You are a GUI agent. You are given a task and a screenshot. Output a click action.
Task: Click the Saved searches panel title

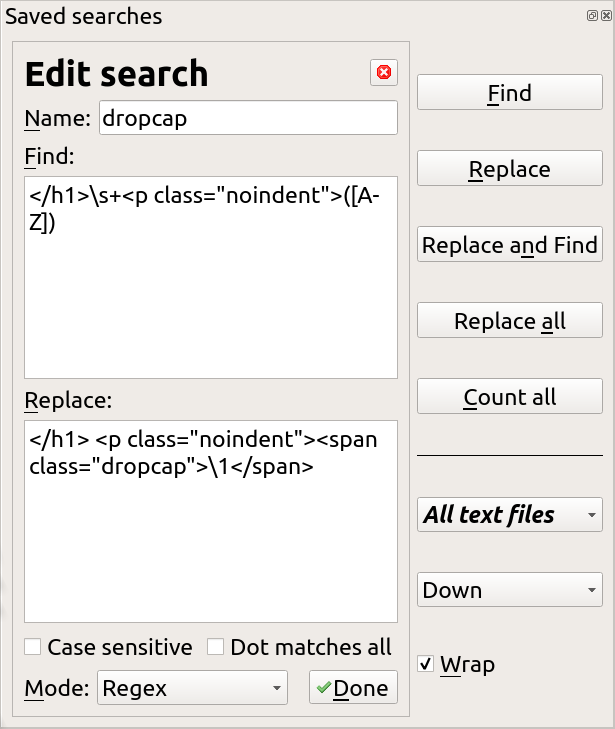coord(84,16)
